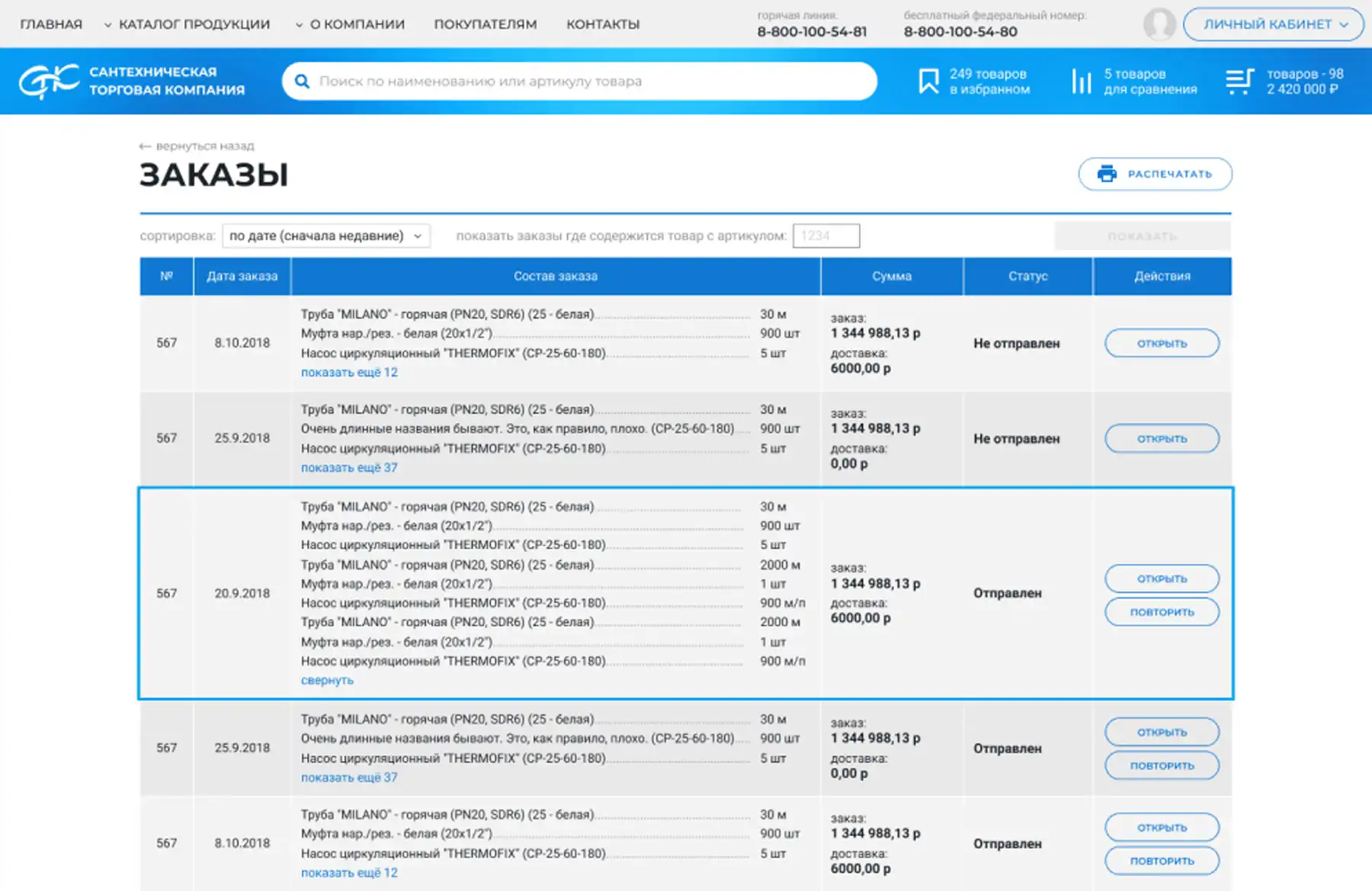Screen dimensions: 1372x891
Task: Open the Контакты menu item
Action: point(603,24)
